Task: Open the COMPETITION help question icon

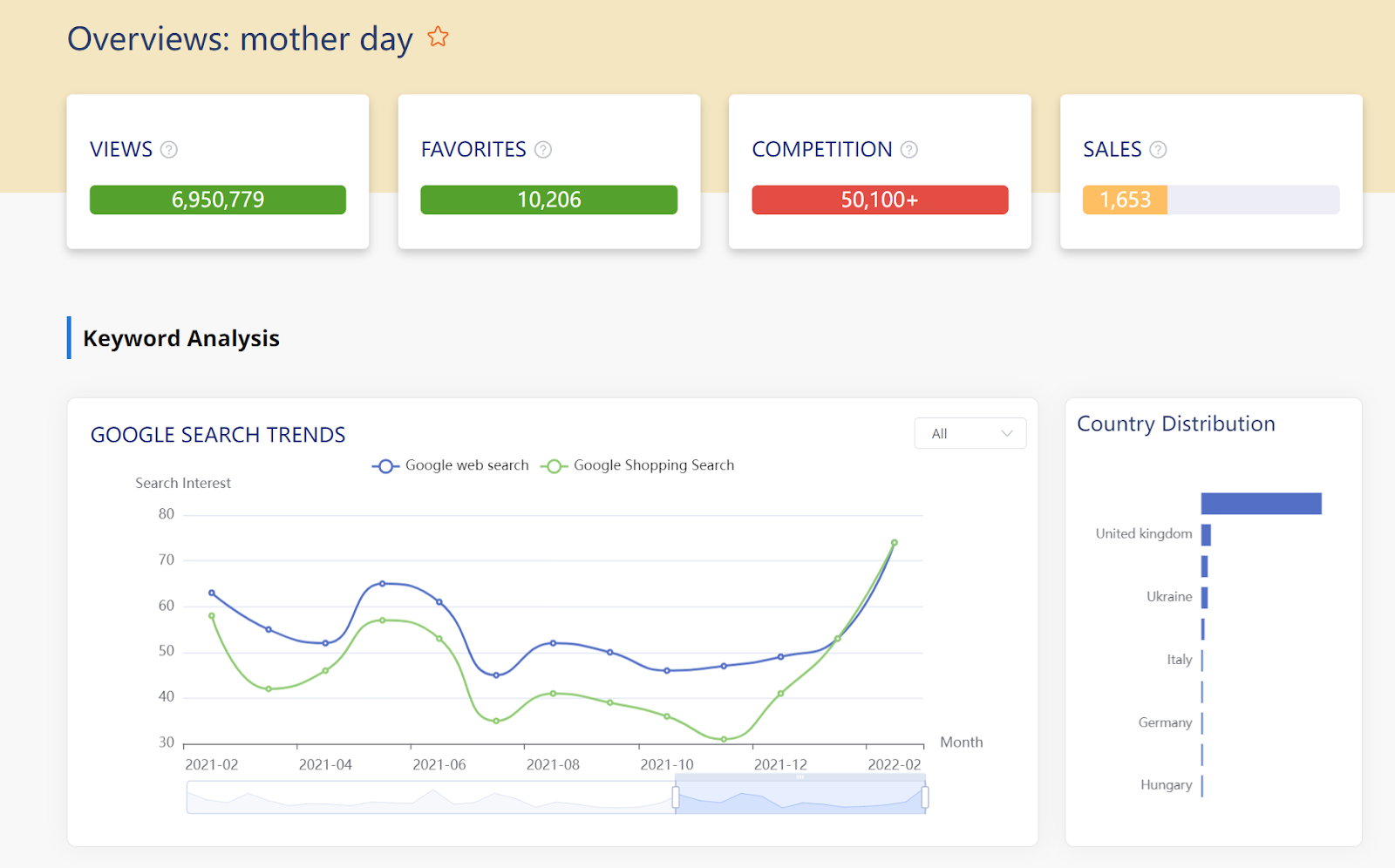Action: 909,150
